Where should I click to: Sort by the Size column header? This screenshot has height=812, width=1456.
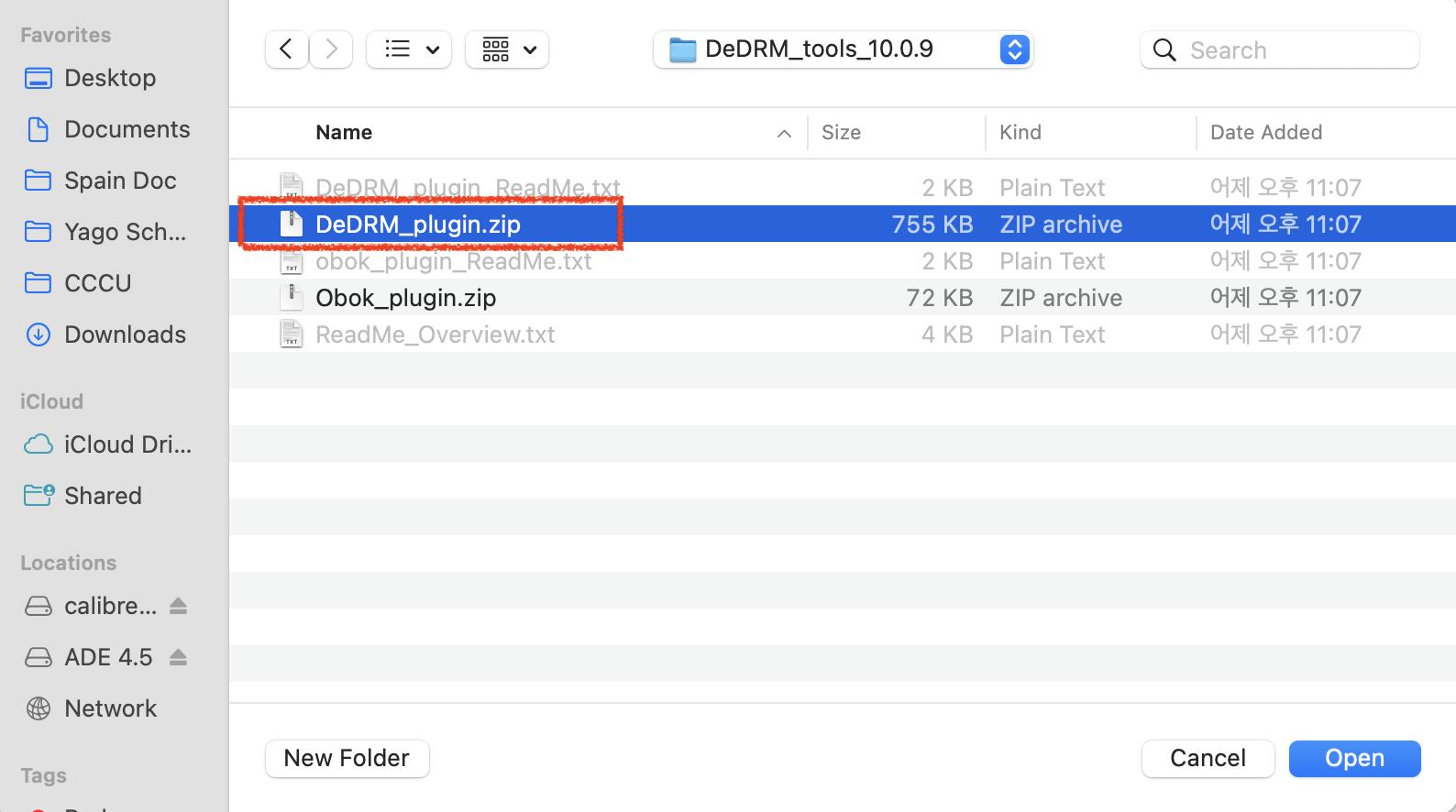pyautogui.click(x=841, y=132)
